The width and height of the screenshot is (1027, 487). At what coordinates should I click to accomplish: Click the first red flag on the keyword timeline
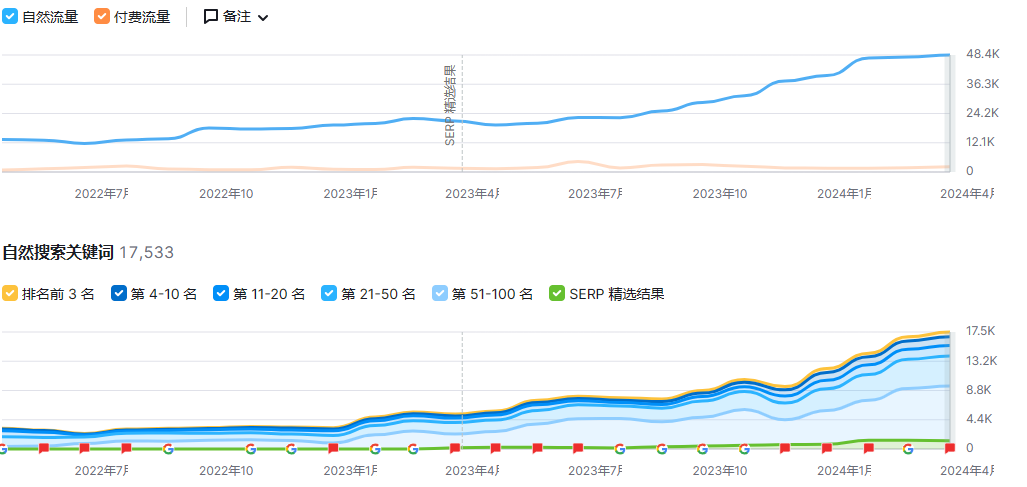point(44,449)
